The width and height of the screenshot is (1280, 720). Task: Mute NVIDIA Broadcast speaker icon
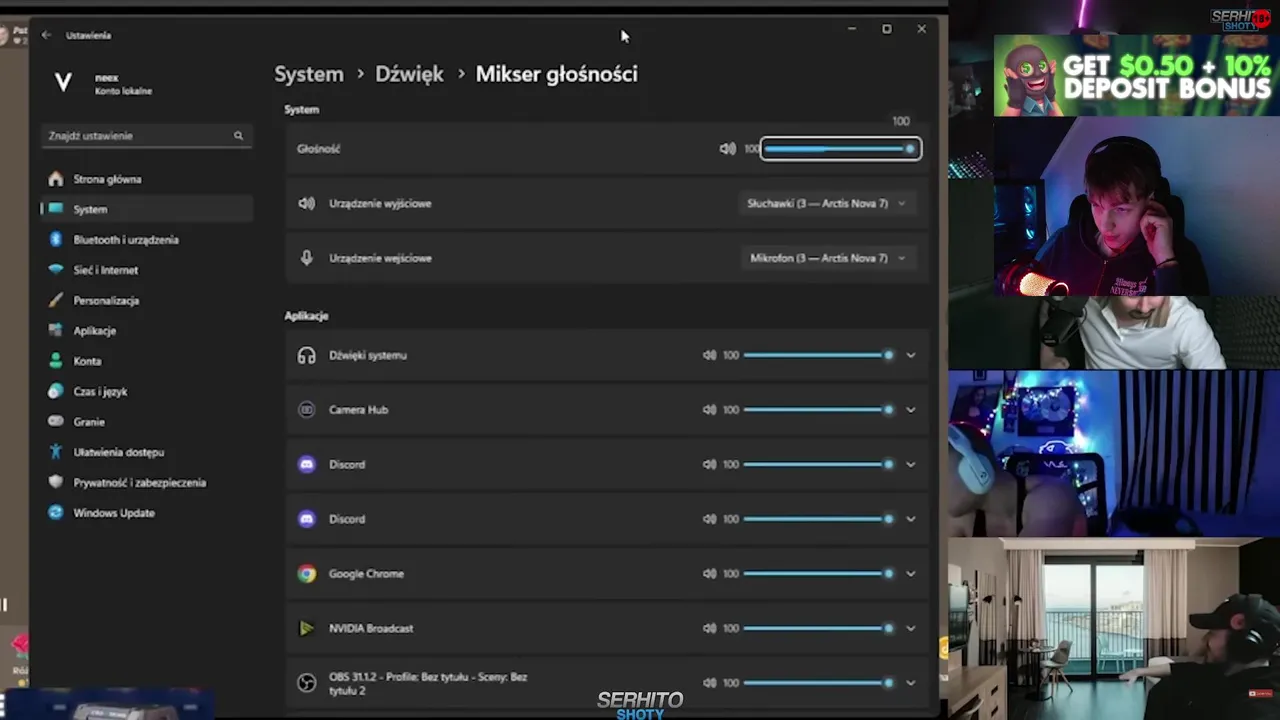(709, 629)
